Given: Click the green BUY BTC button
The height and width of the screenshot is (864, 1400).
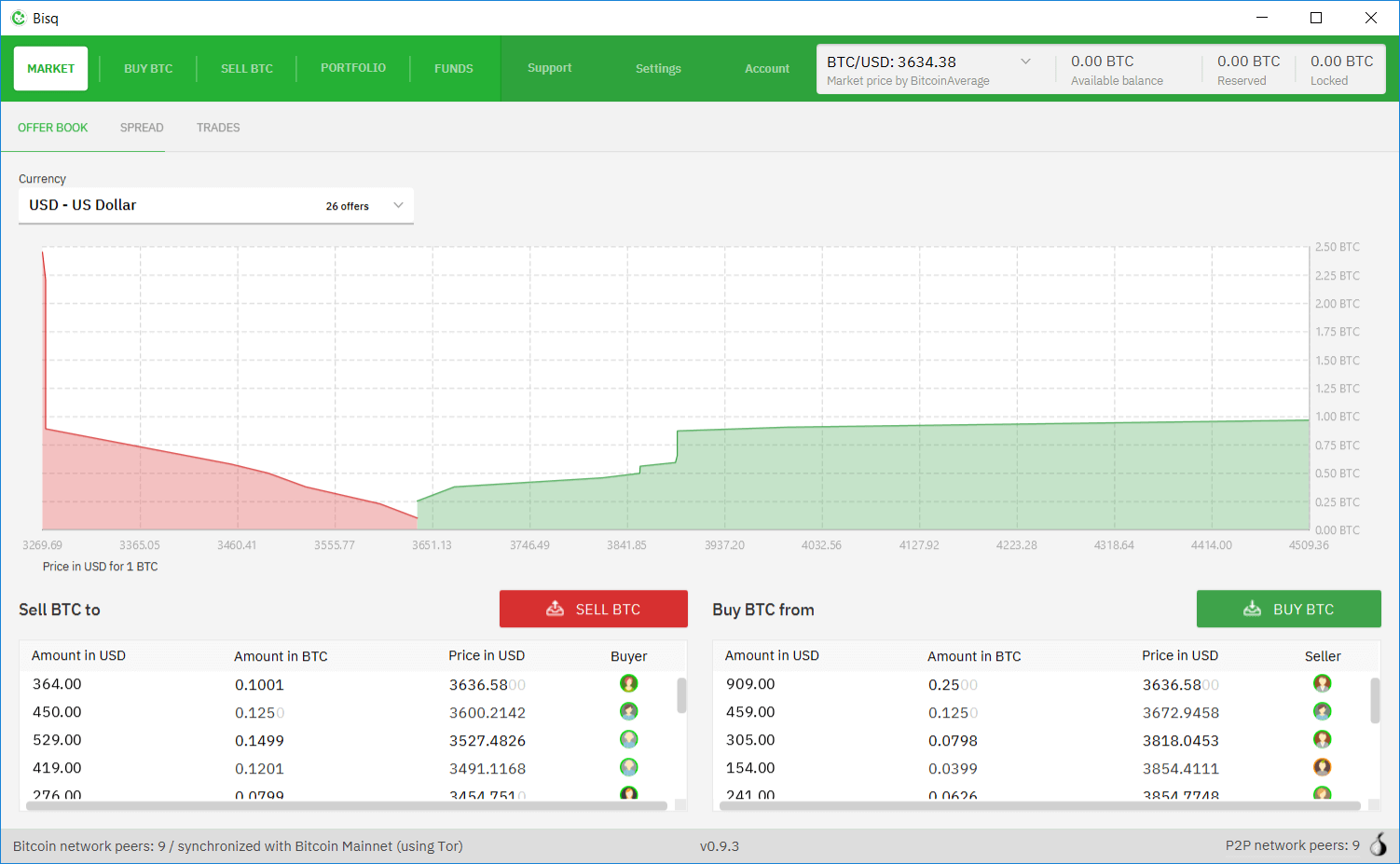Looking at the screenshot, I should click(1289, 609).
